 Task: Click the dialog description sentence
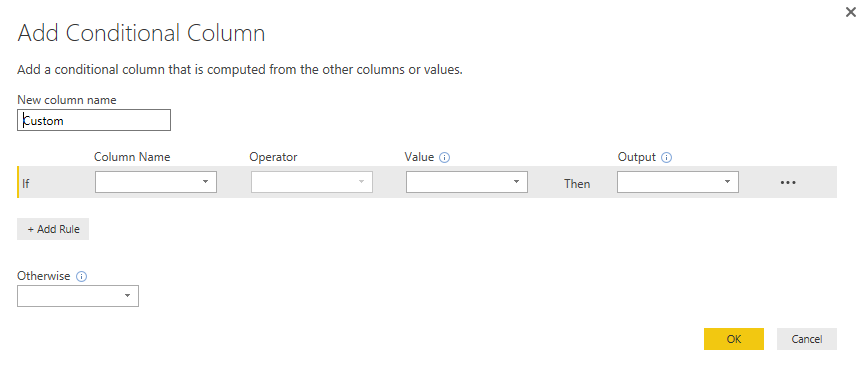pos(240,70)
